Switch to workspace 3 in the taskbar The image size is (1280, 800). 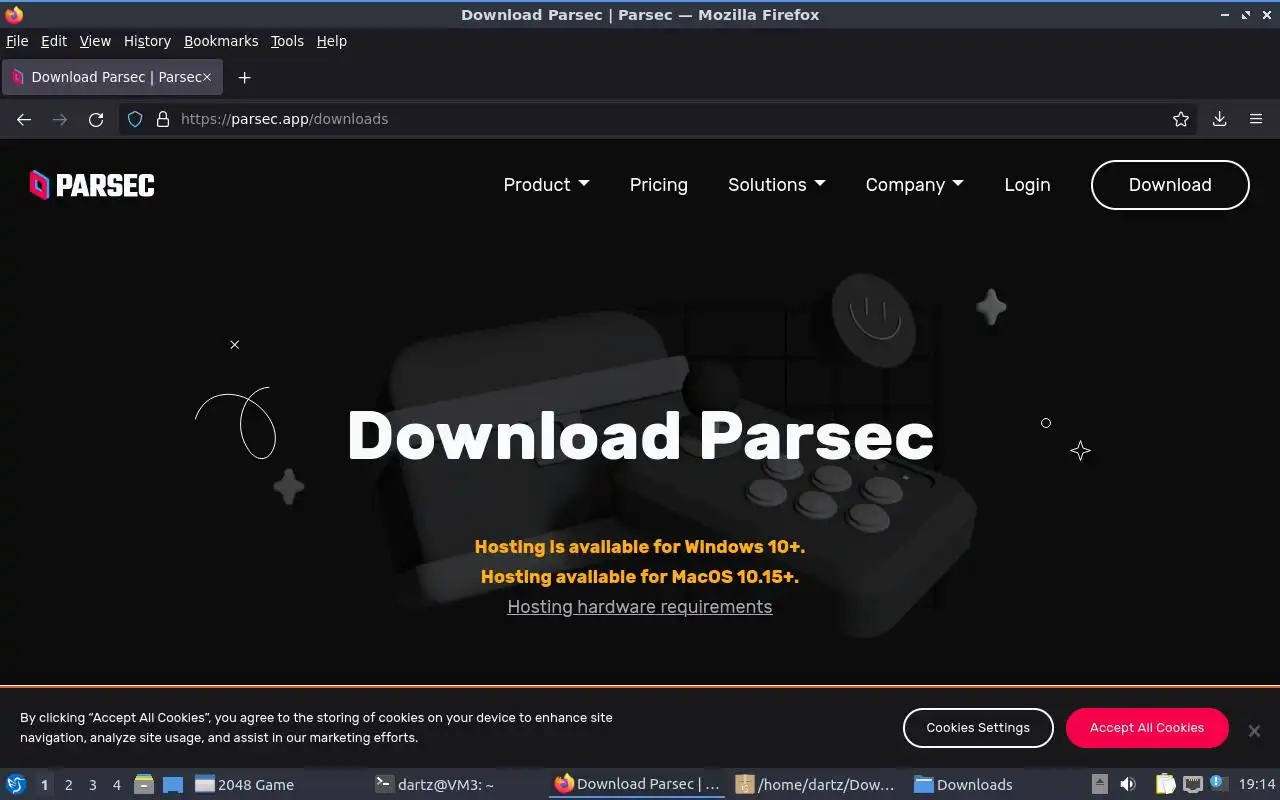pos(92,785)
